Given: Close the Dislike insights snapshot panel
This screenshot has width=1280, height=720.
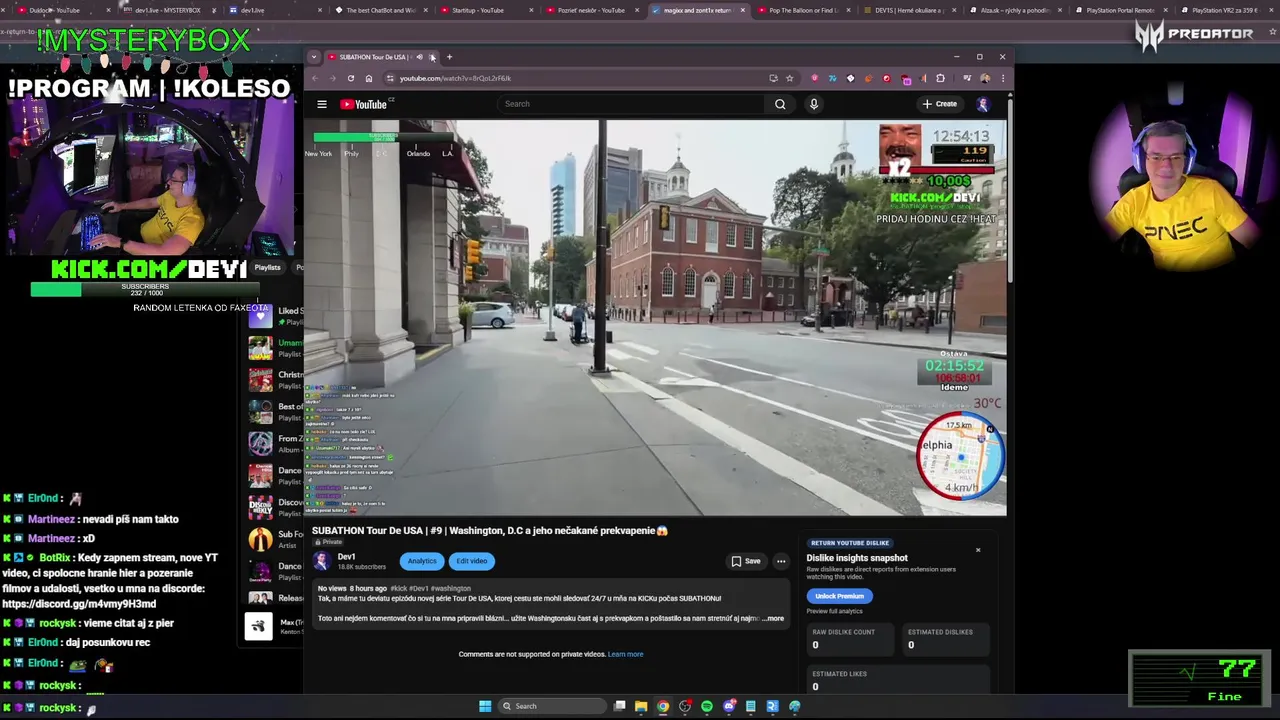Looking at the screenshot, I should 978,550.
